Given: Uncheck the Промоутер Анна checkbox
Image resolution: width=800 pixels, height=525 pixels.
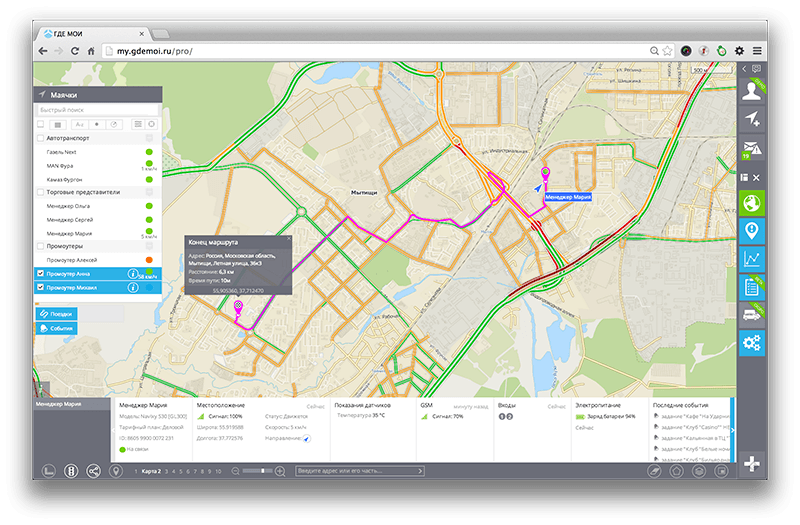Looking at the screenshot, I should (40, 273).
